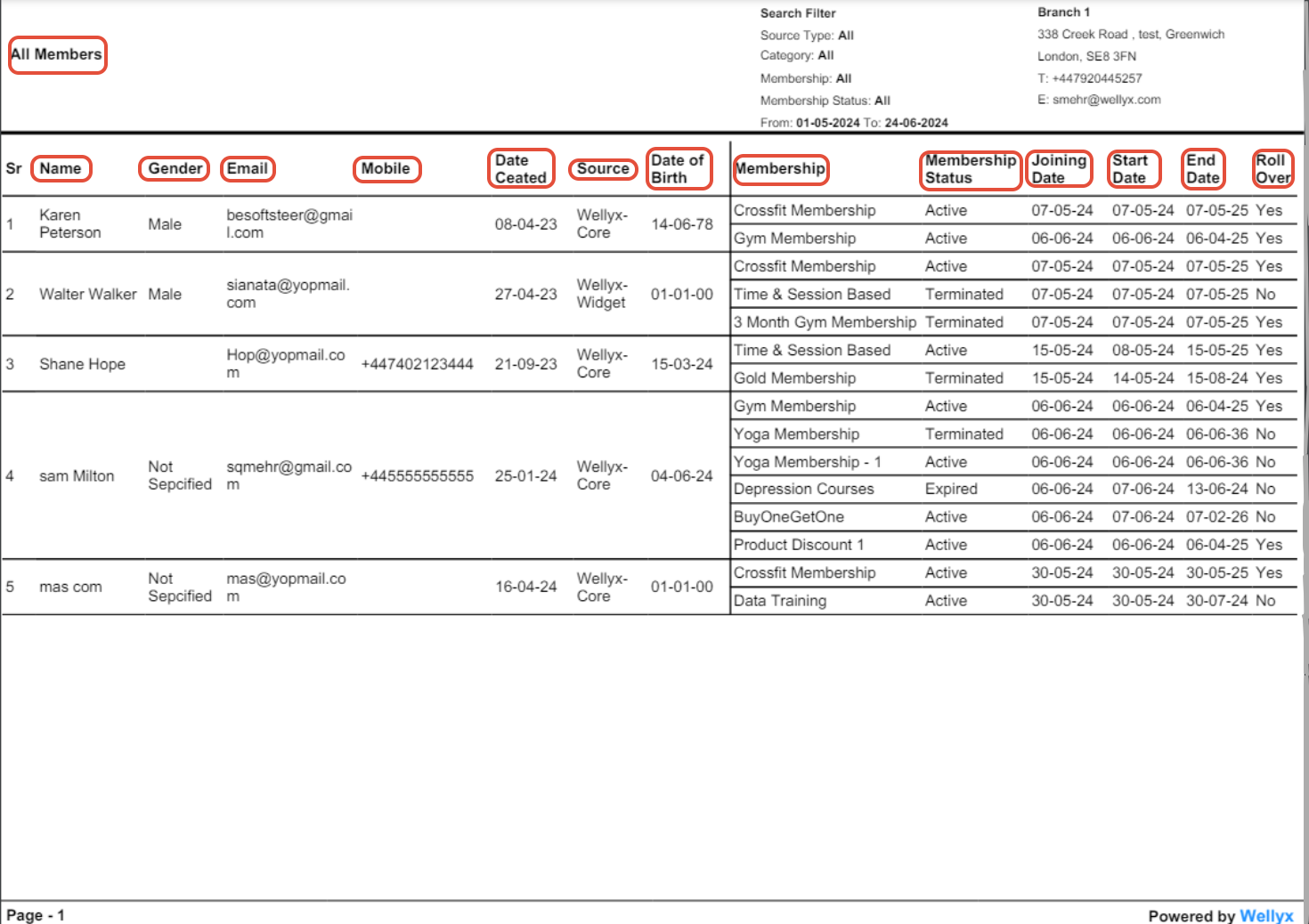Select the All Members report title

[x=57, y=54]
